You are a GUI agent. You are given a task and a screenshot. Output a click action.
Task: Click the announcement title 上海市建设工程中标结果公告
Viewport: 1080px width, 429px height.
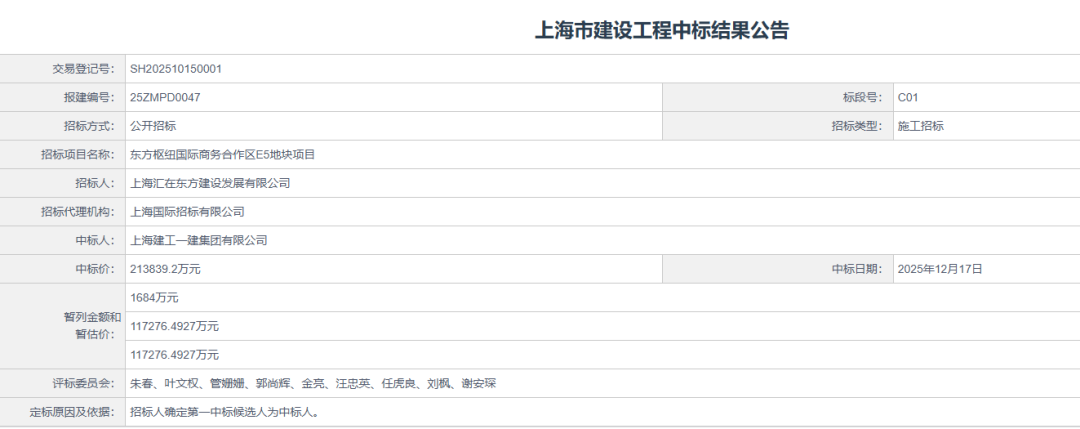662,30
